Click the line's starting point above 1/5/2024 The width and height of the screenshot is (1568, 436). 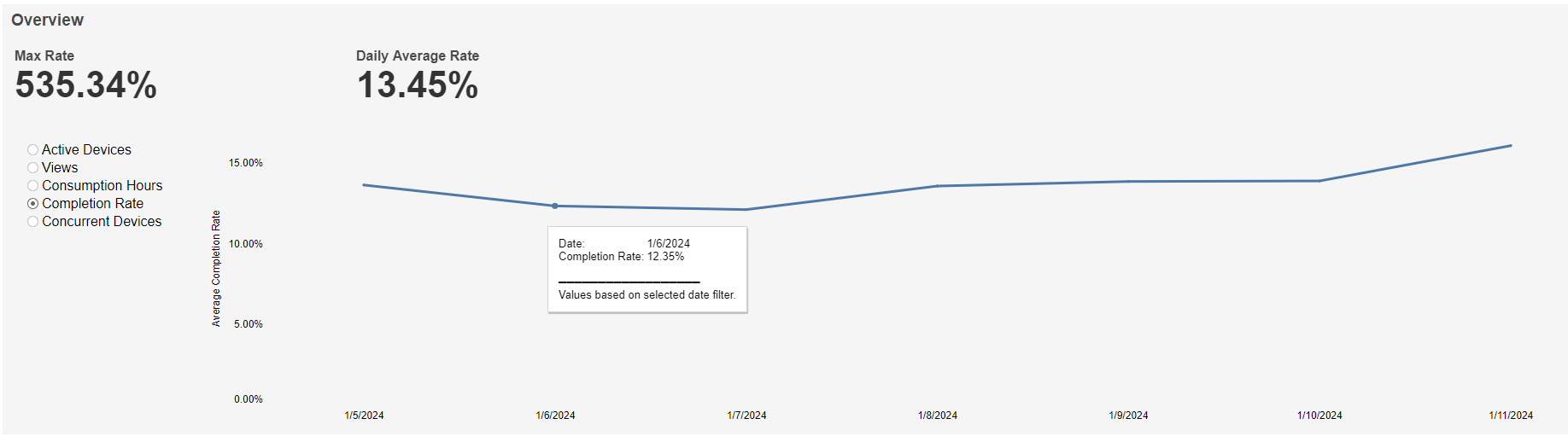[x=364, y=185]
